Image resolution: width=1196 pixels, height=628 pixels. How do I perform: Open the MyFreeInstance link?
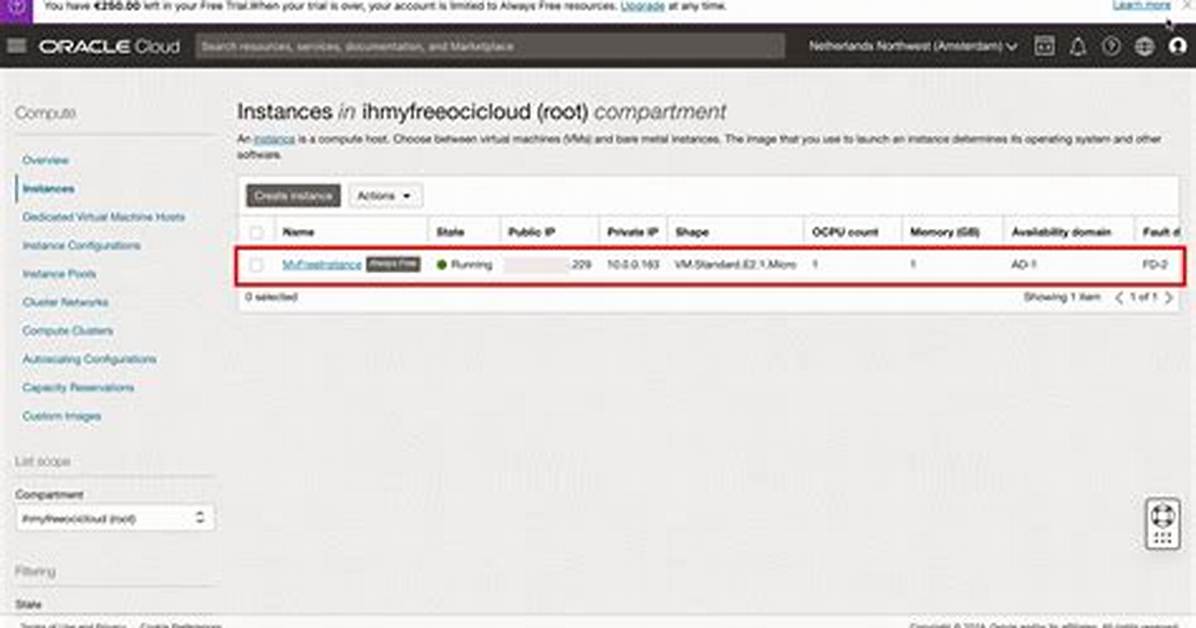pyautogui.click(x=322, y=265)
